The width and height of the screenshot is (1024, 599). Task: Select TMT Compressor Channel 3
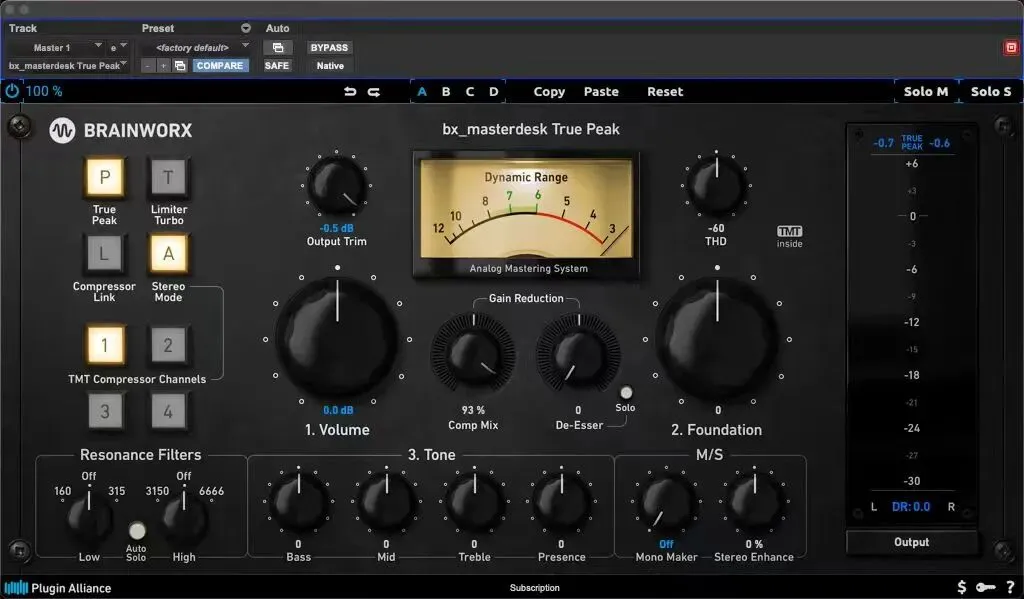pos(104,411)
